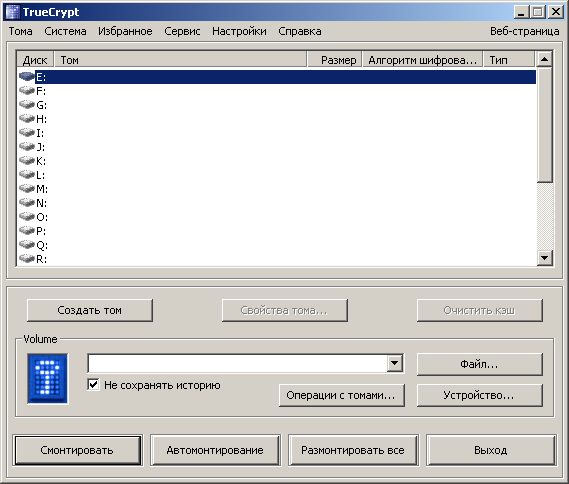The image size is (569, 484).
Task: Open the Тома menu
Action: (20, 31)
